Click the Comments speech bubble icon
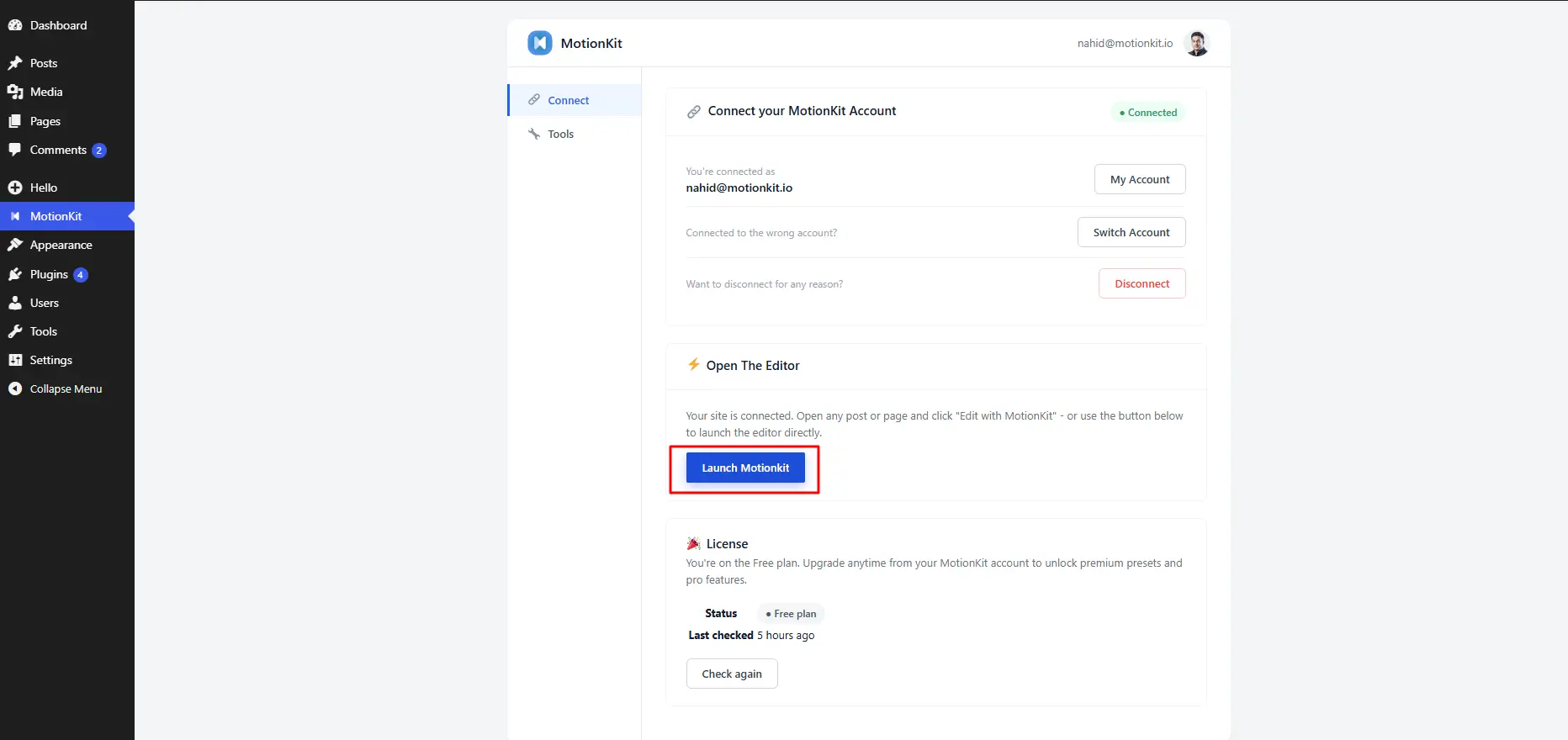Viewport: 1568px width, 740px height. (x=15, y=150)
